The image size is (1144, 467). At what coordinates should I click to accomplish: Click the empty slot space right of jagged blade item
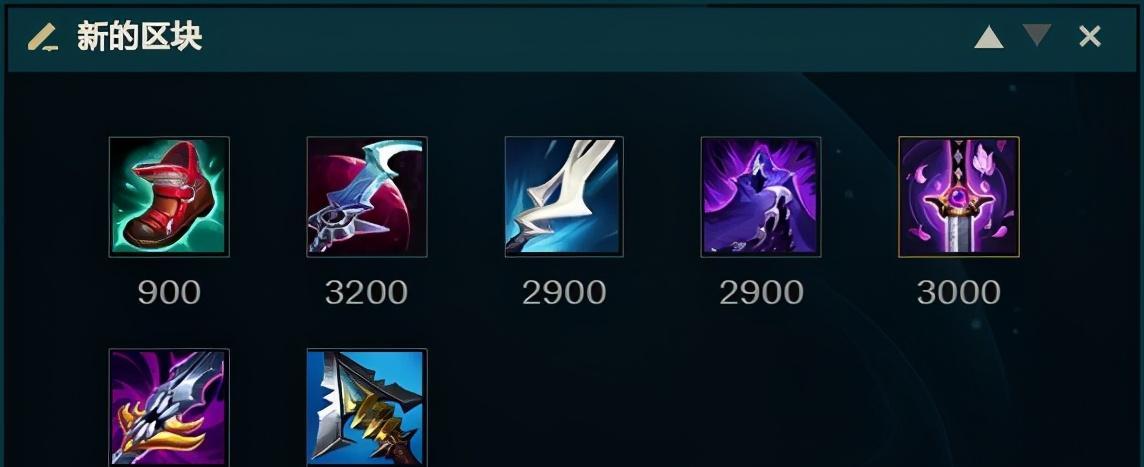point(564,407)
